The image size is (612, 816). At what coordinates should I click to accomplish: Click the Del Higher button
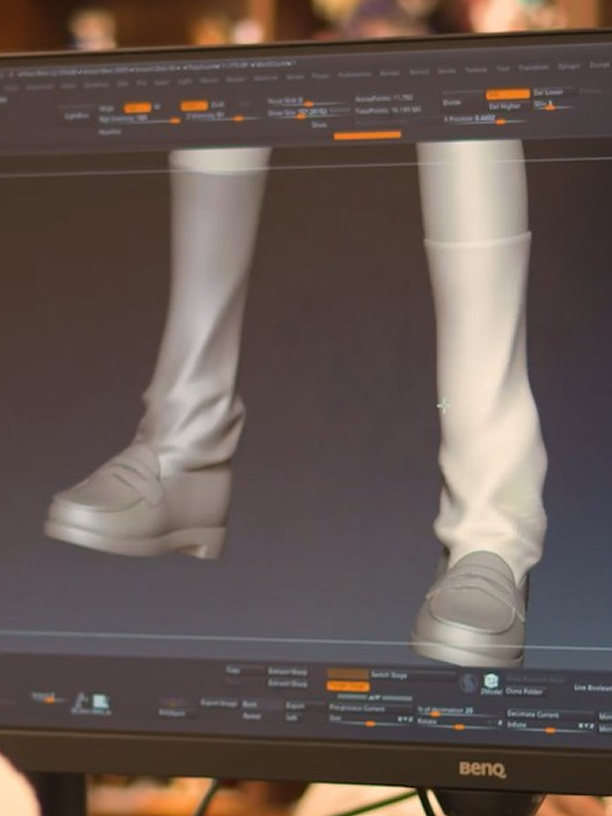[504, 106]
